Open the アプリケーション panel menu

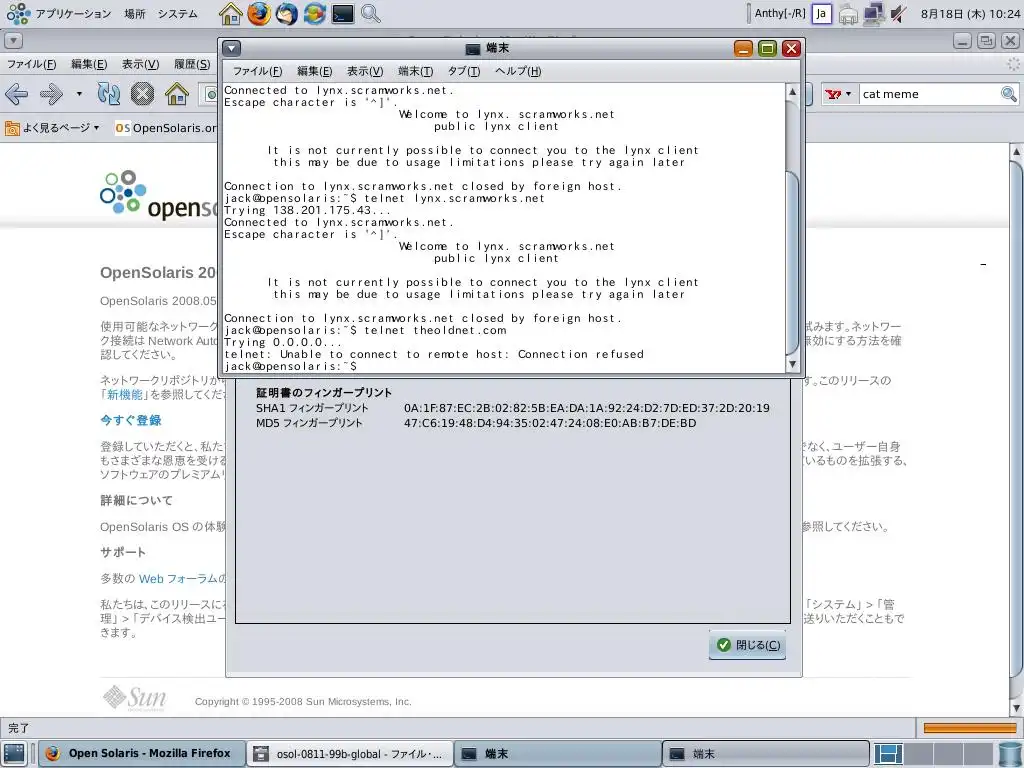tap(73, 14)
